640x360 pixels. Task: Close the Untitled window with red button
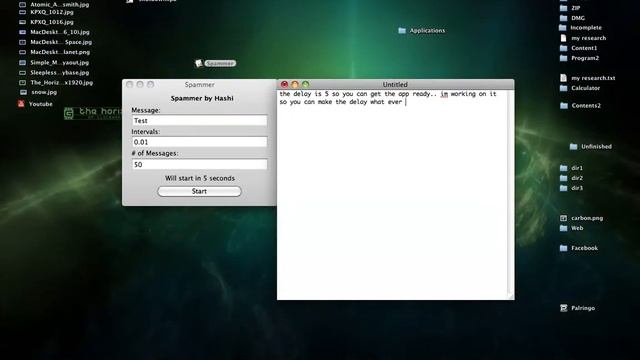tap(284, 84)
